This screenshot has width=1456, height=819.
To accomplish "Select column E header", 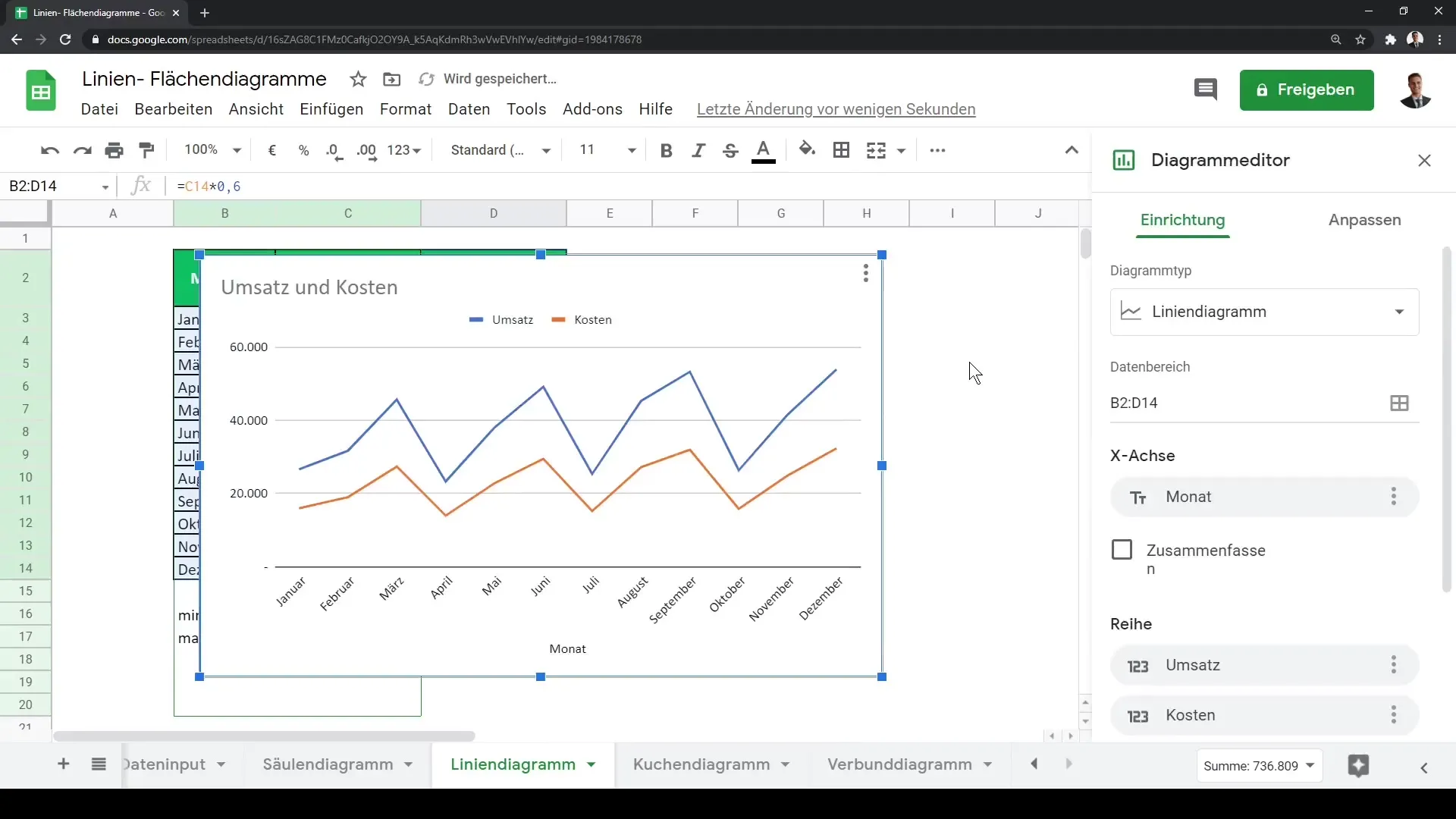I will pos(609,213).
